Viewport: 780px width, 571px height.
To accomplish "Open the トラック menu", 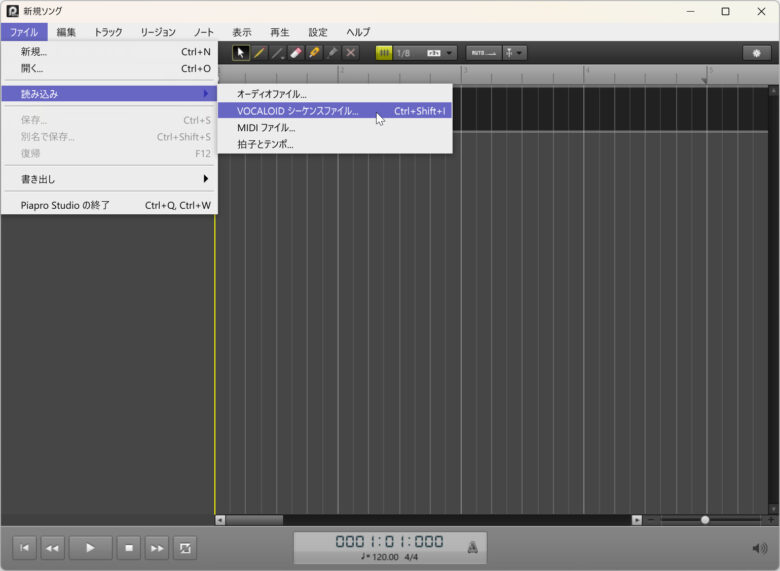I will tap(108, 32).
